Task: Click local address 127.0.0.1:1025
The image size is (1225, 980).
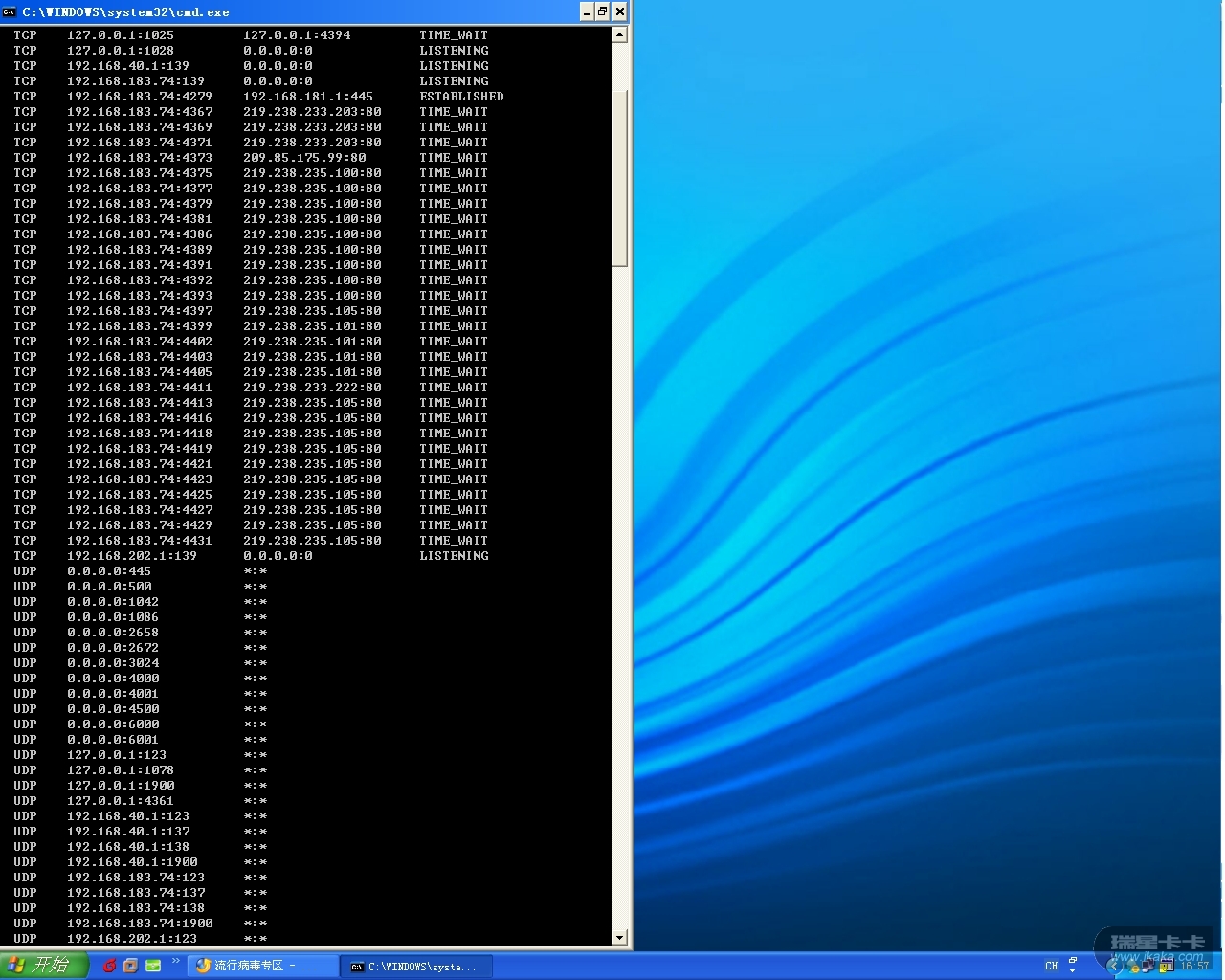Action: (121, 35)
